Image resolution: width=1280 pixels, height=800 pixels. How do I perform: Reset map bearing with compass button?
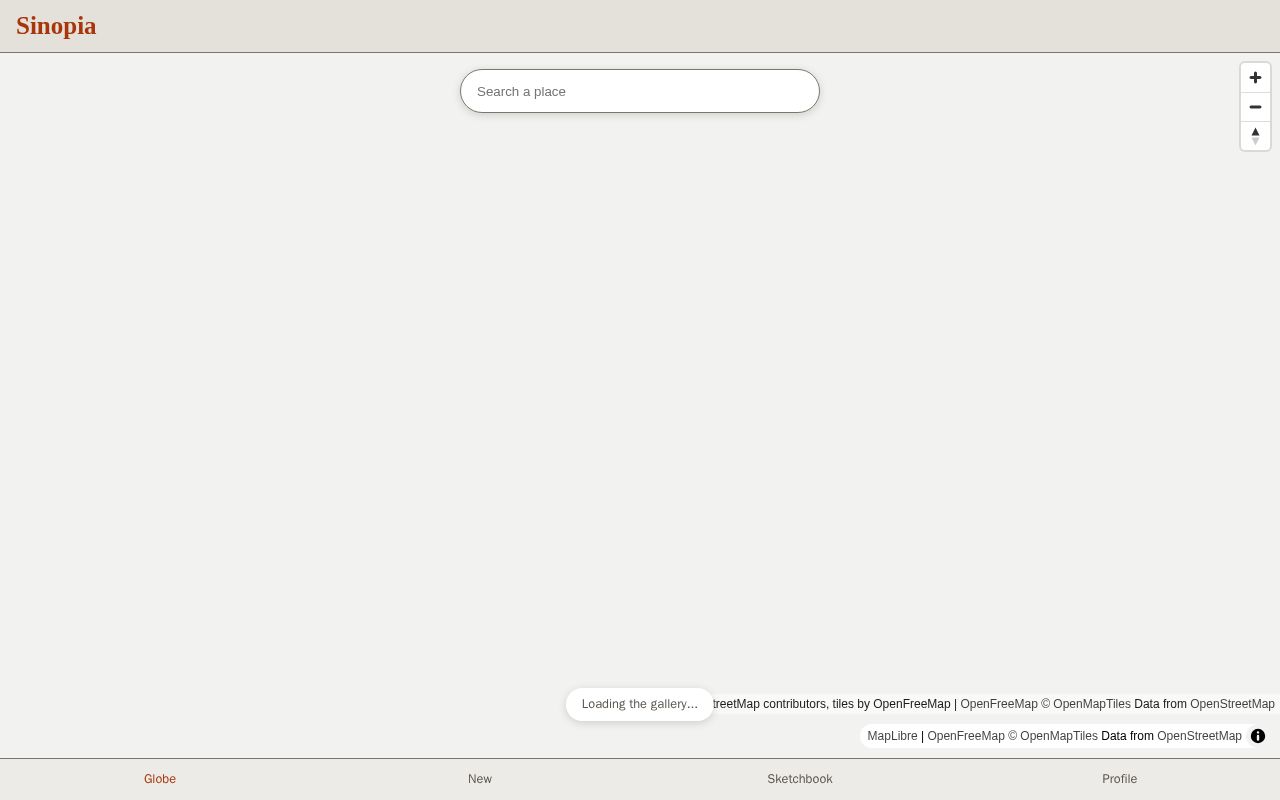1255,136
